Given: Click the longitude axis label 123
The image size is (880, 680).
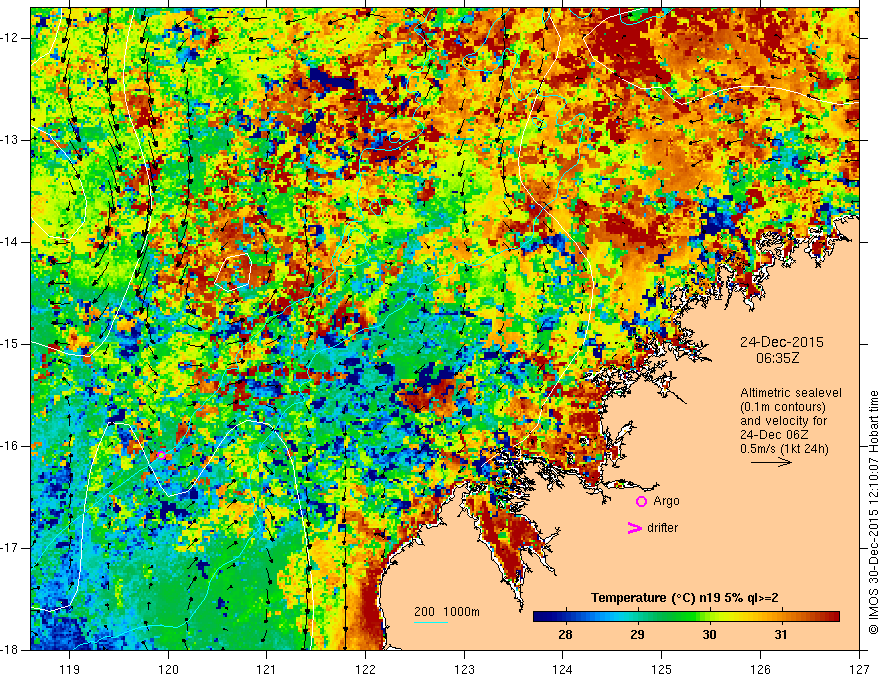Looking at the screenshot, I should (464, 669).
